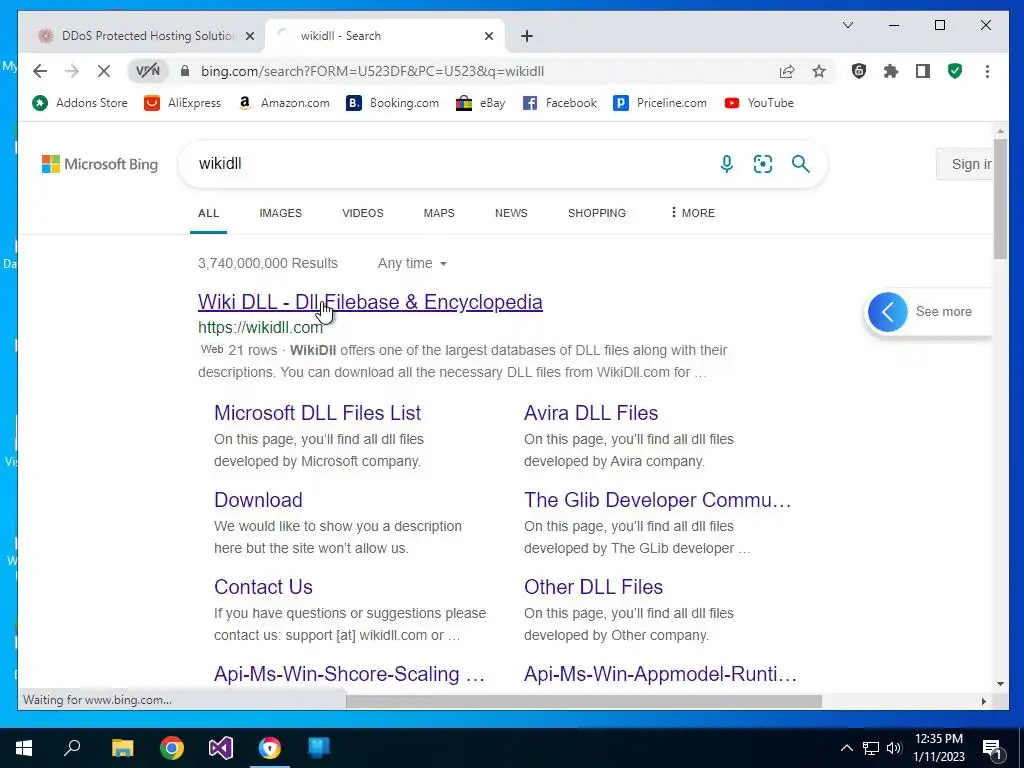Viewport: 1024px width, 768px height.
Task: Open the https://wikidll.com URL link
Action: click(x=261, y=328)
